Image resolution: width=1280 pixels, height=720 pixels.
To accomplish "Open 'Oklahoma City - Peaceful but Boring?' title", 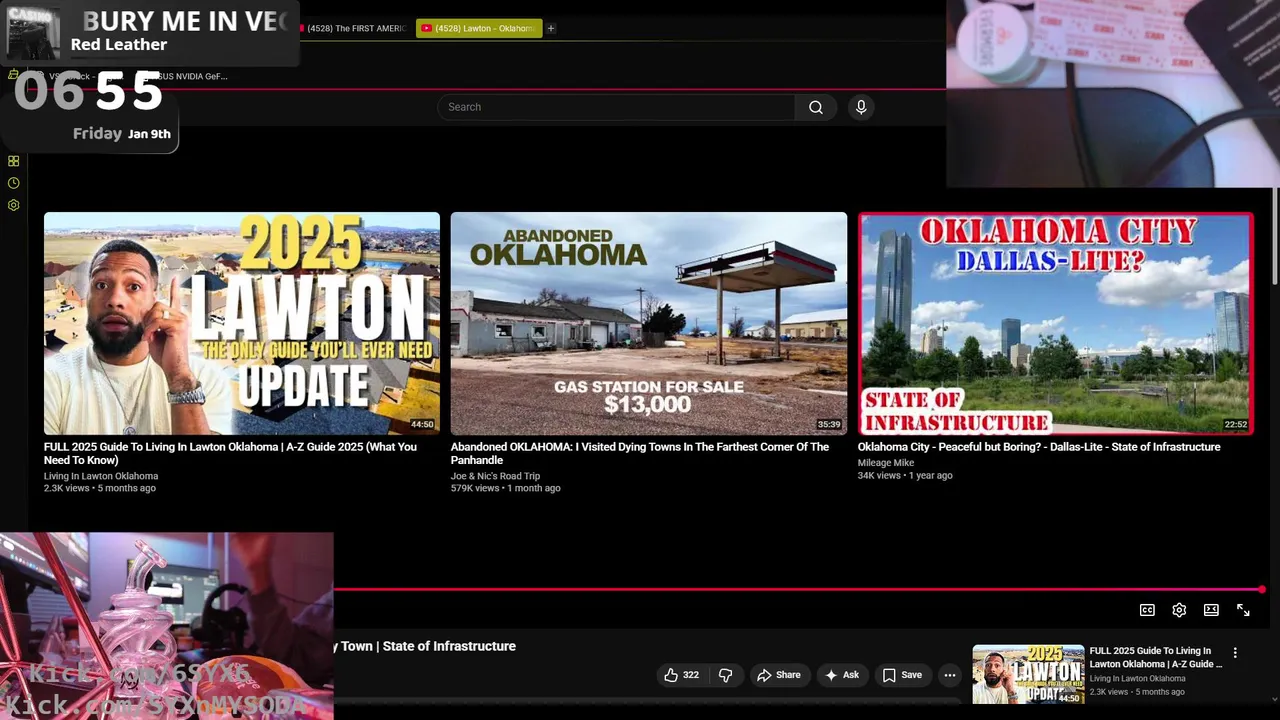I will click(1039, 447).
